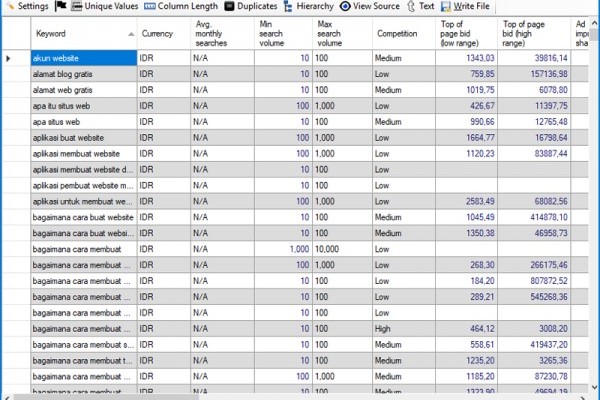The height and width of the screenshot is (400, 600).
Task: Select the 'alamat blog gratis' cell
Action: click(84, 74)
